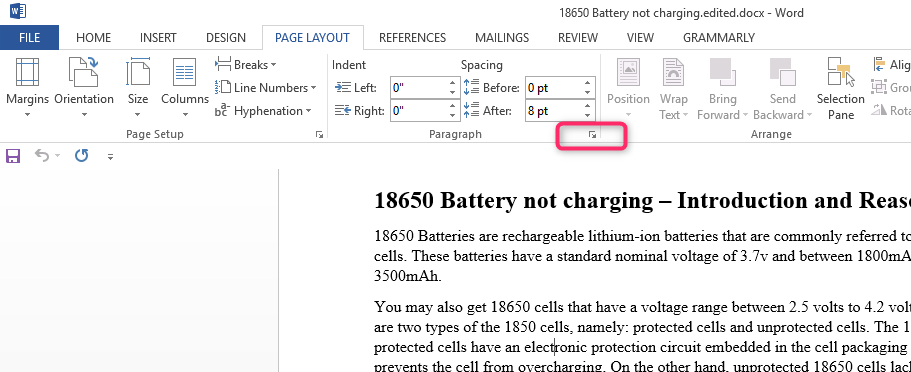Open the page Size menu
The width and height of the screenshot is (911, 372).
(138, 88)
